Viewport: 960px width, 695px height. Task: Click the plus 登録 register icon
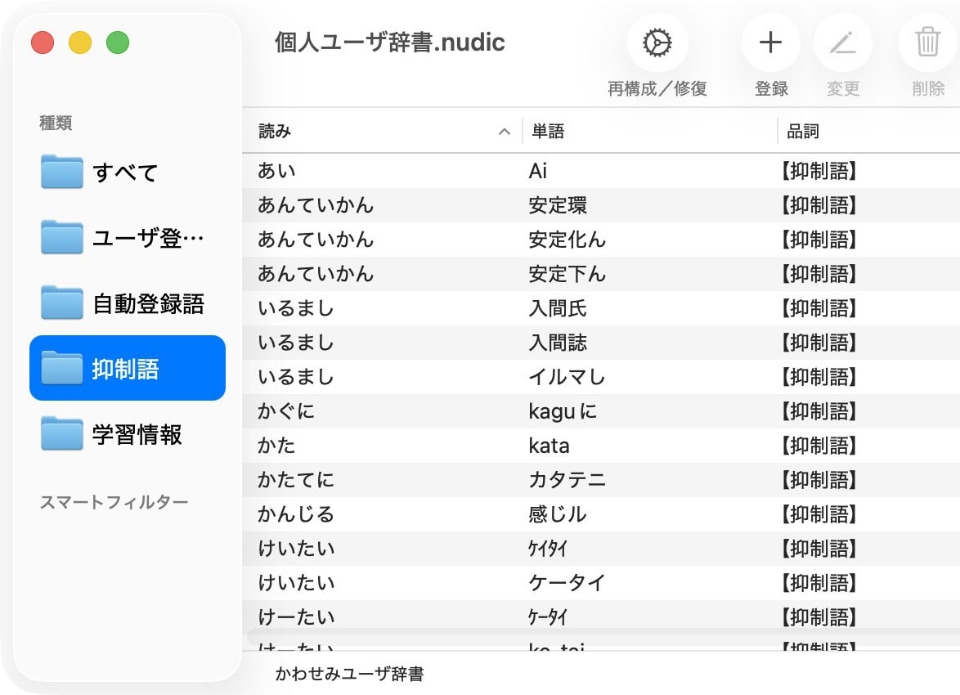click(x=770, y=43)
